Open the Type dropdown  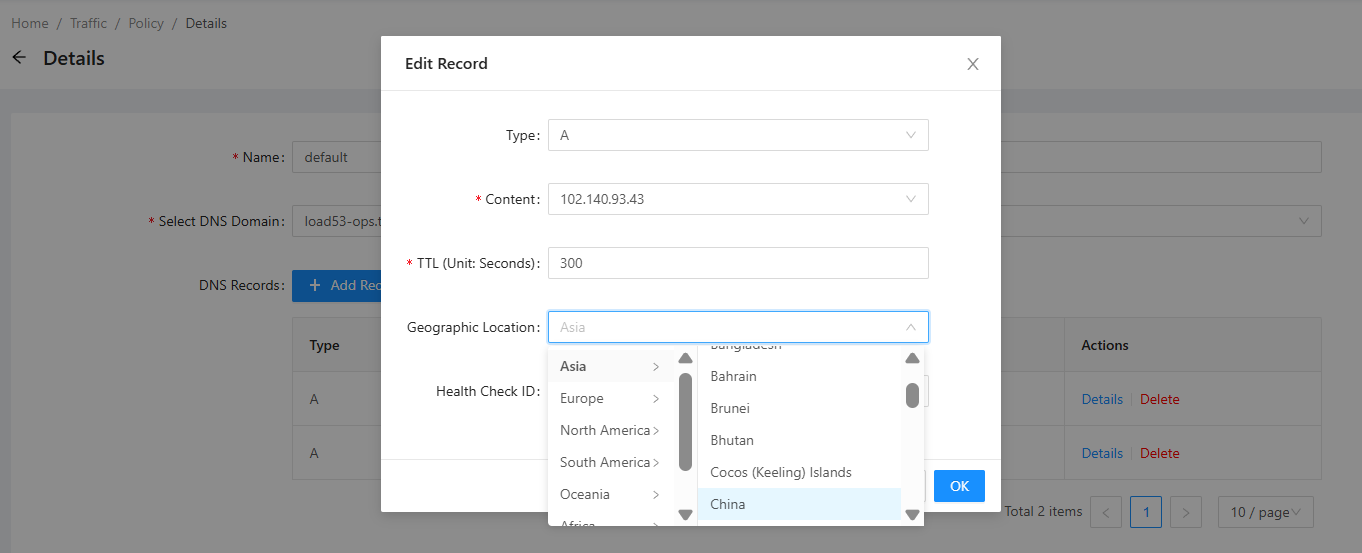pos(737,135)
